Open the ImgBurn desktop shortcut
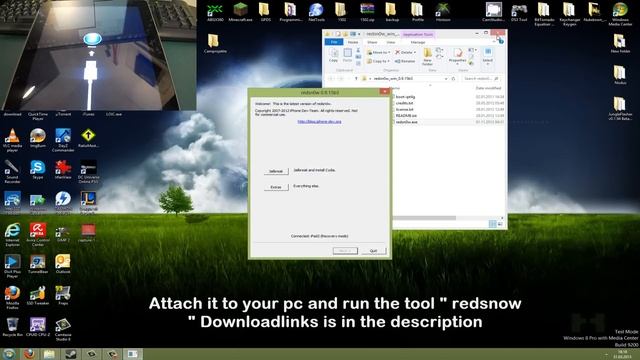The image size is (640, 360). tap(38, 138)
